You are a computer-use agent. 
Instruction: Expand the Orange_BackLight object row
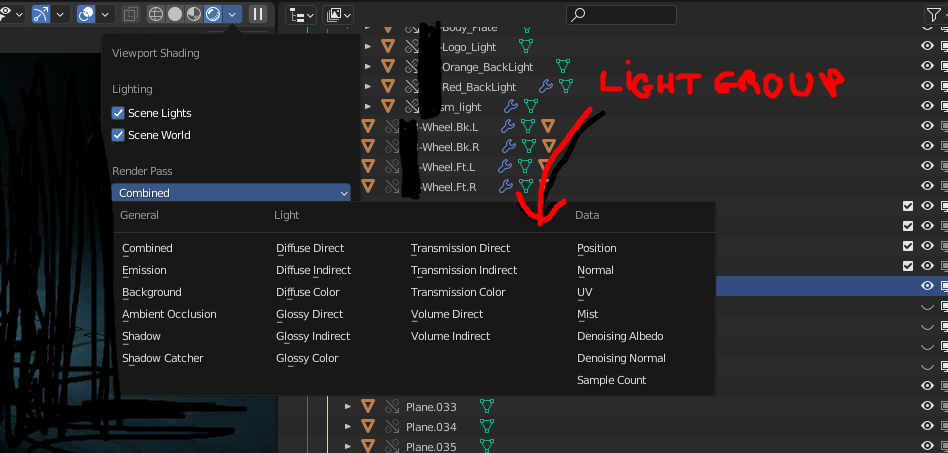[368, 67]
